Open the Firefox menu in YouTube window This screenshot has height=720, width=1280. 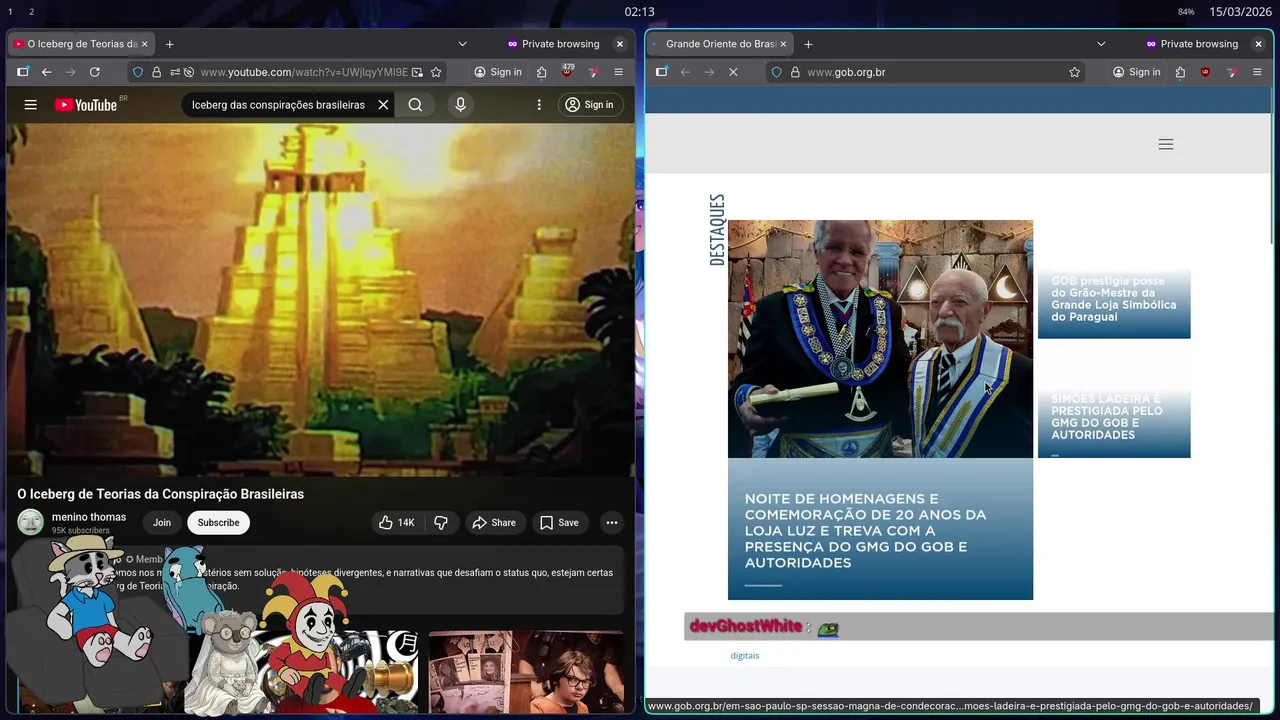[618, 72]
